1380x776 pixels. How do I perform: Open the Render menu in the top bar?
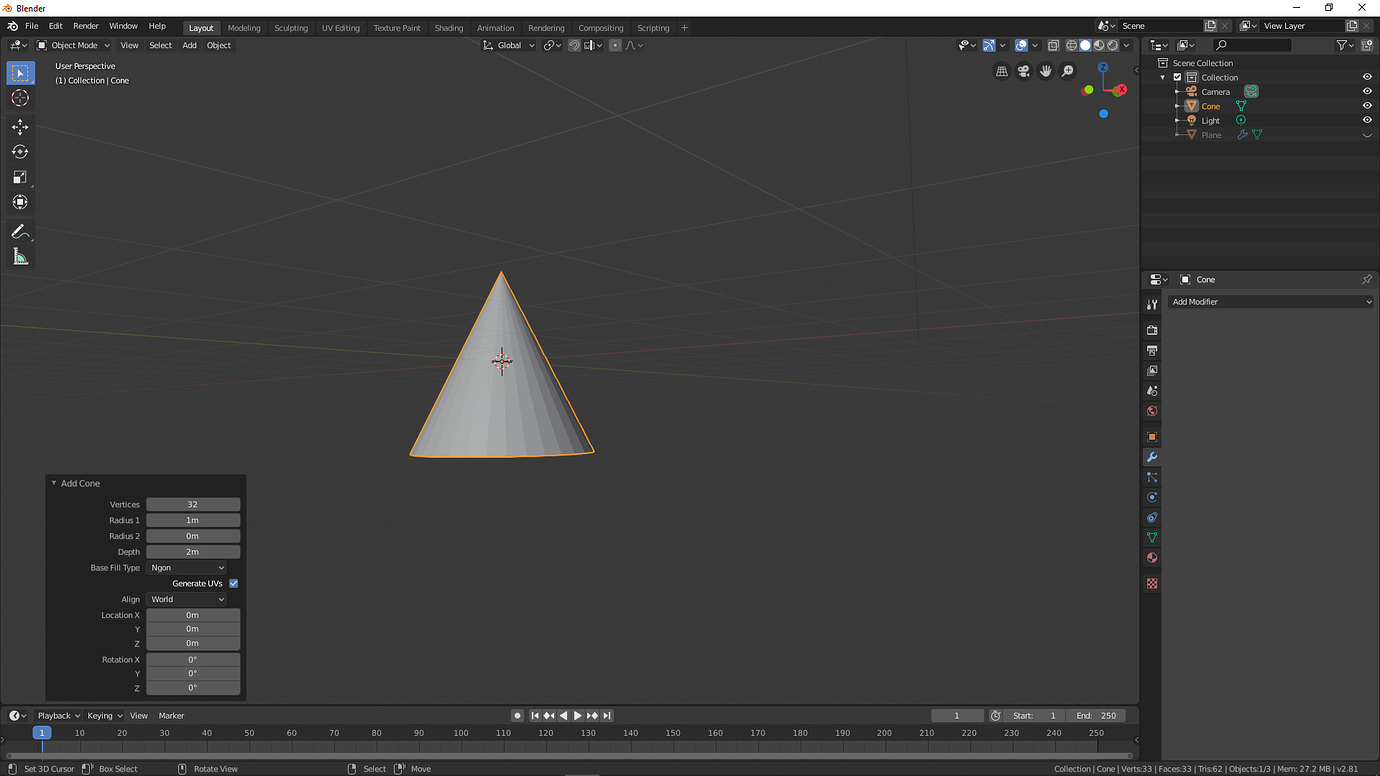(86, 25)
